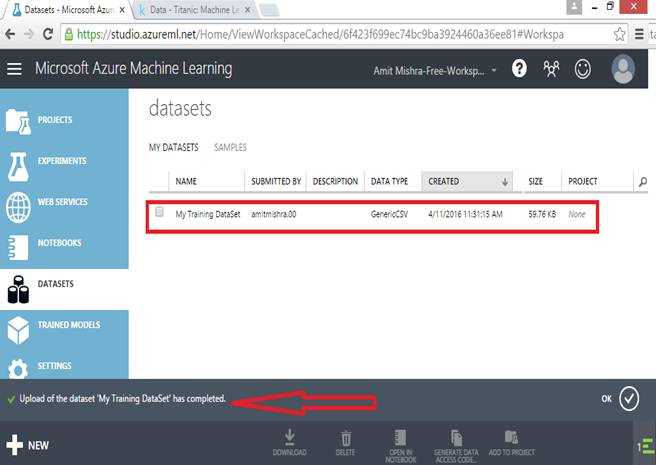Open a new browser tab
This screenshot has height=465, width=656.
click(269, 10)
